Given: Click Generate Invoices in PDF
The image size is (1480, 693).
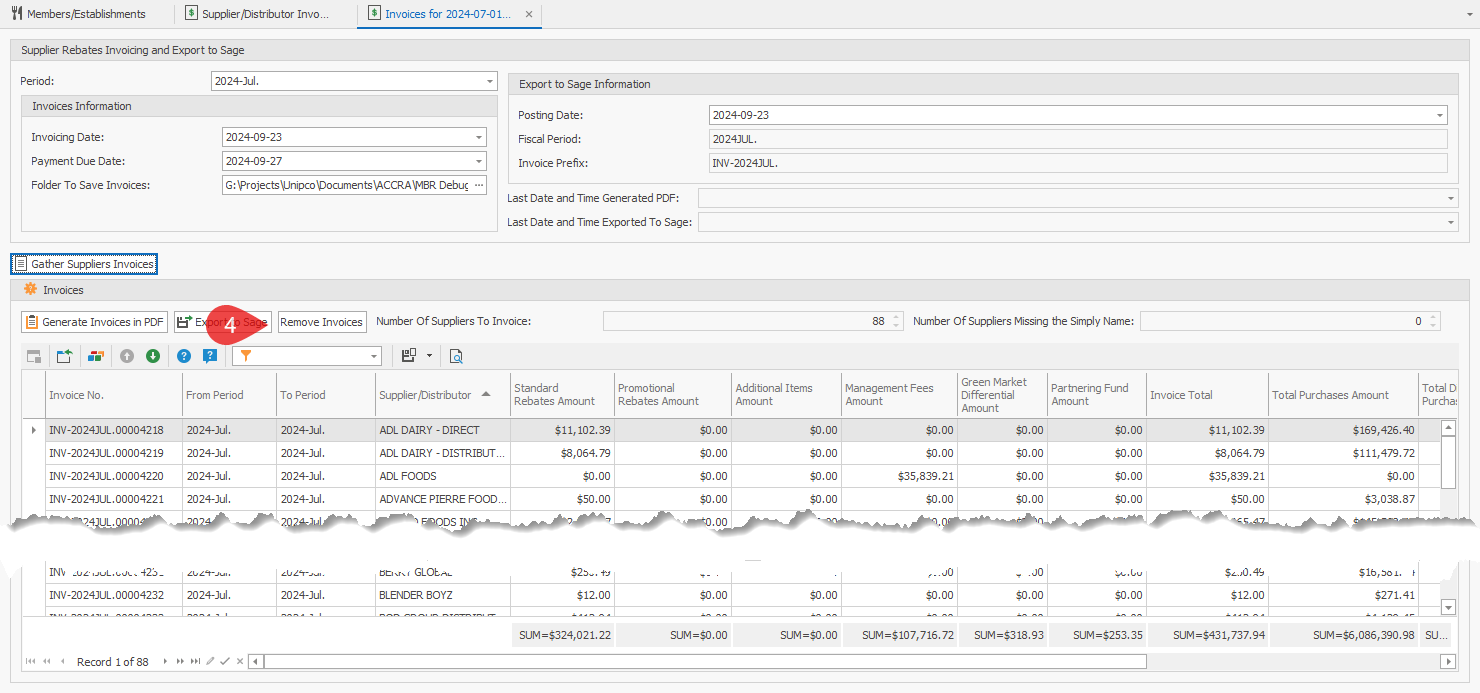Looking at the screenshot, I should click(x=94, y=321).
